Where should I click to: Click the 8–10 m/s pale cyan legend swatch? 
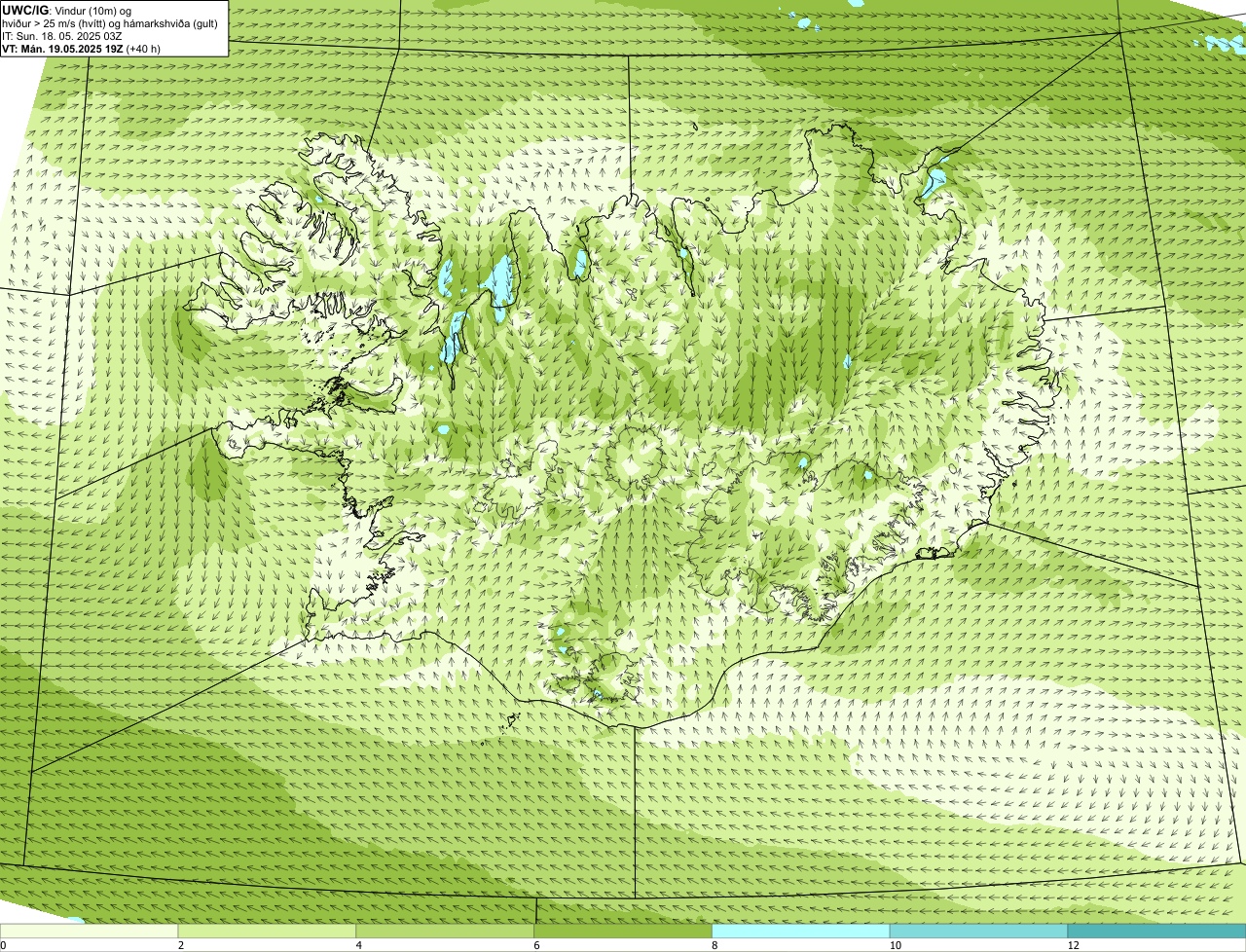[x=802, y=931]
